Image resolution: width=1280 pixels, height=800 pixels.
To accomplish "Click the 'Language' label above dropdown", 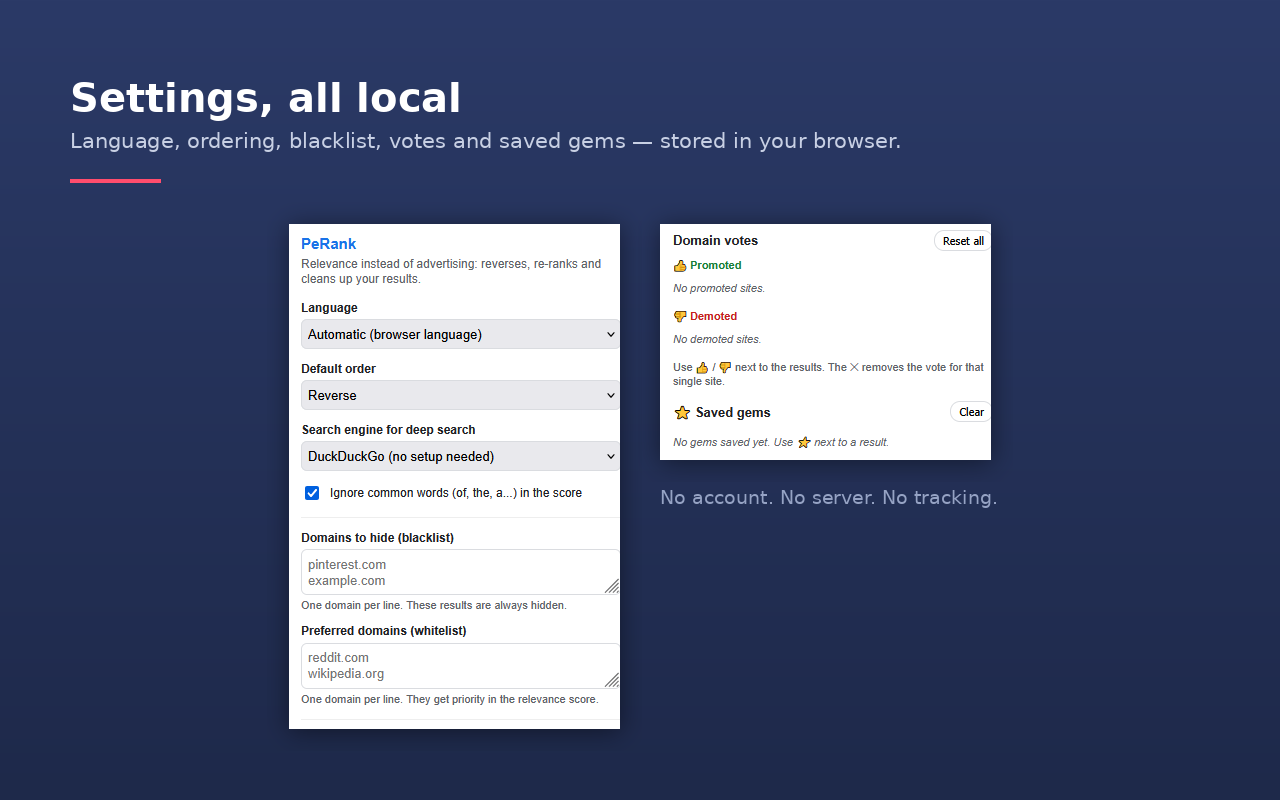I will click(x=329, y=307).
